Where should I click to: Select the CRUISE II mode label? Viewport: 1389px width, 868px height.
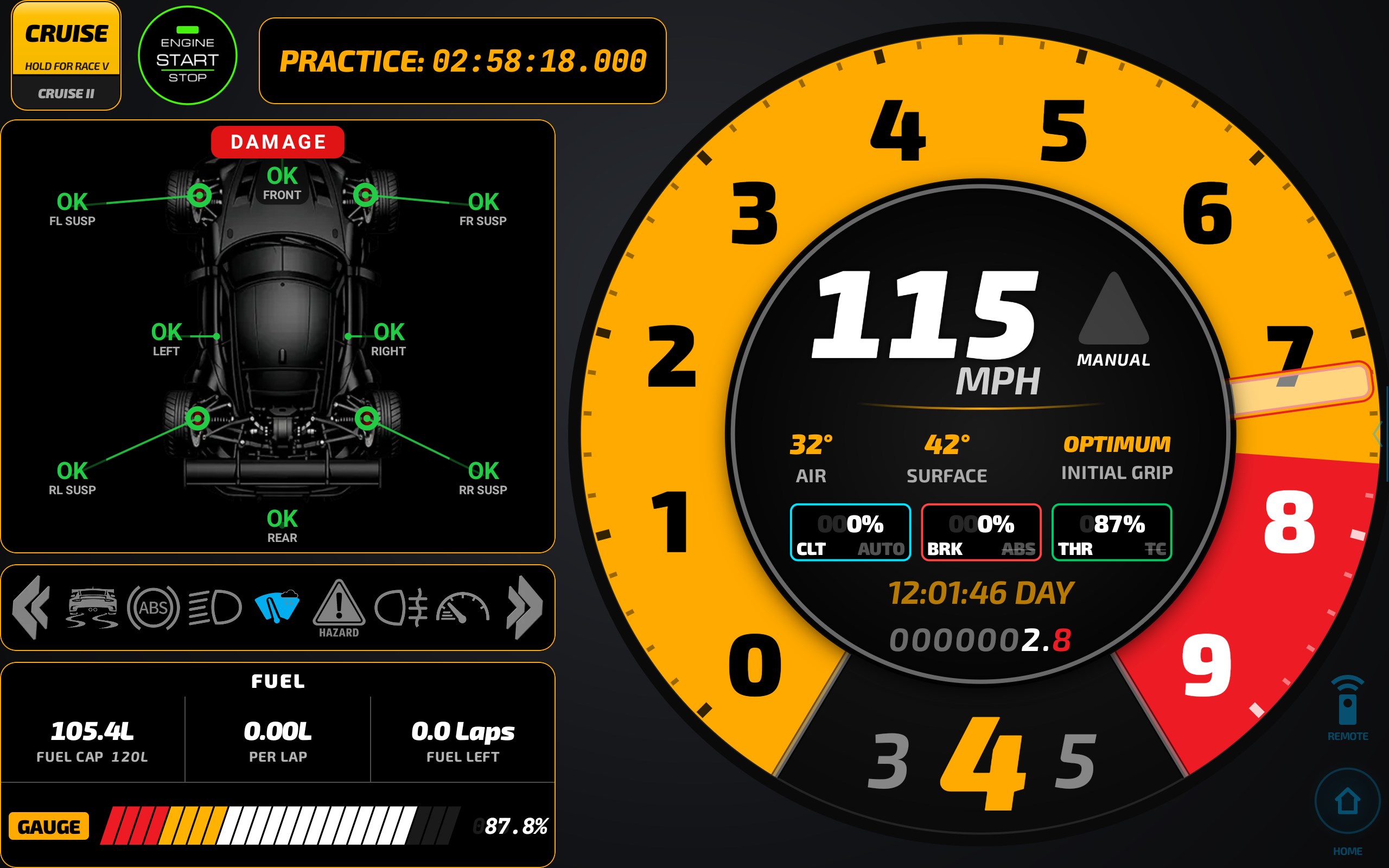[66, 93]
